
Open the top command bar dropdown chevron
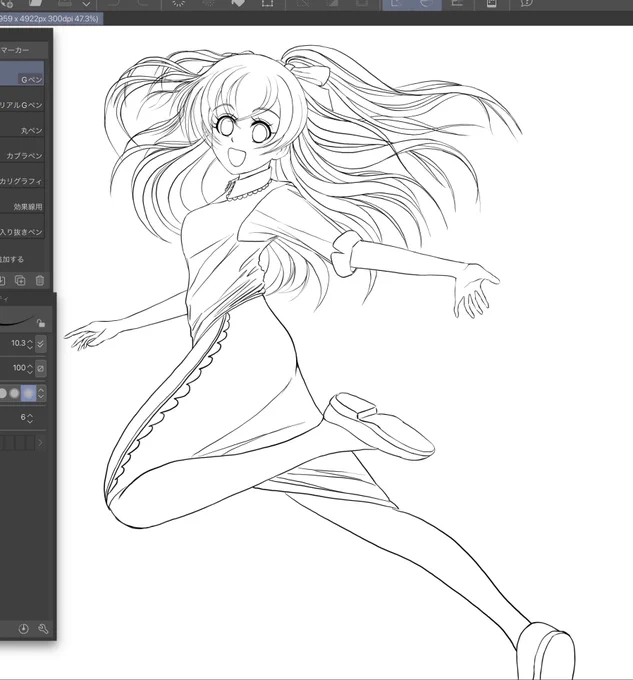tap(86, 4)
